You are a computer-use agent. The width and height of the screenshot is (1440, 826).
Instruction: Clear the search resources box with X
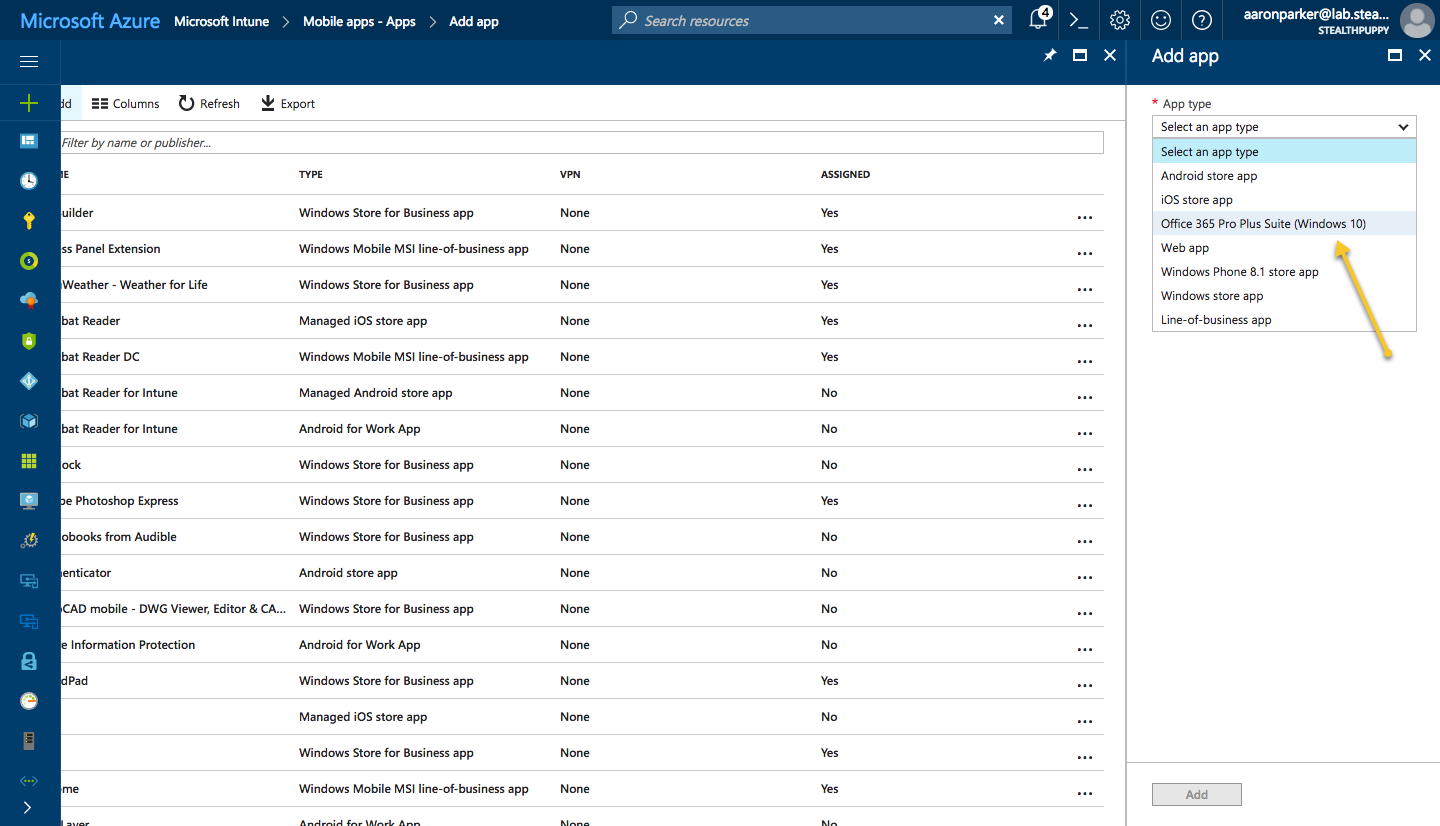[999, 20]
